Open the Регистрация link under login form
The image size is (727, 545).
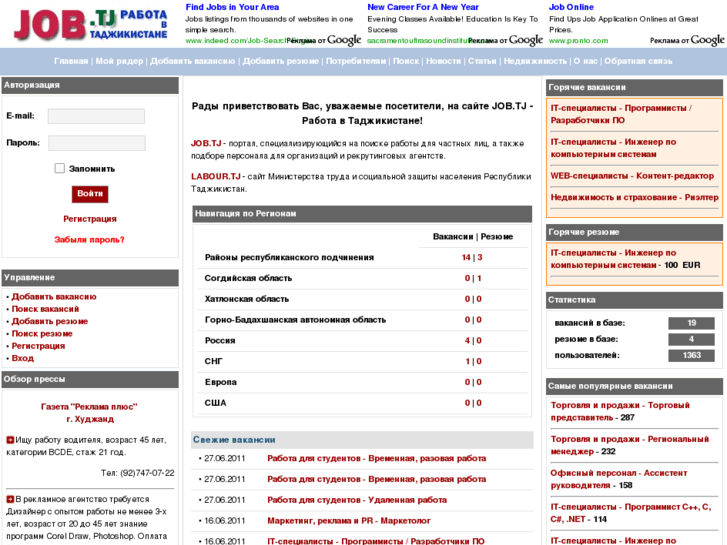pos(90,219)
